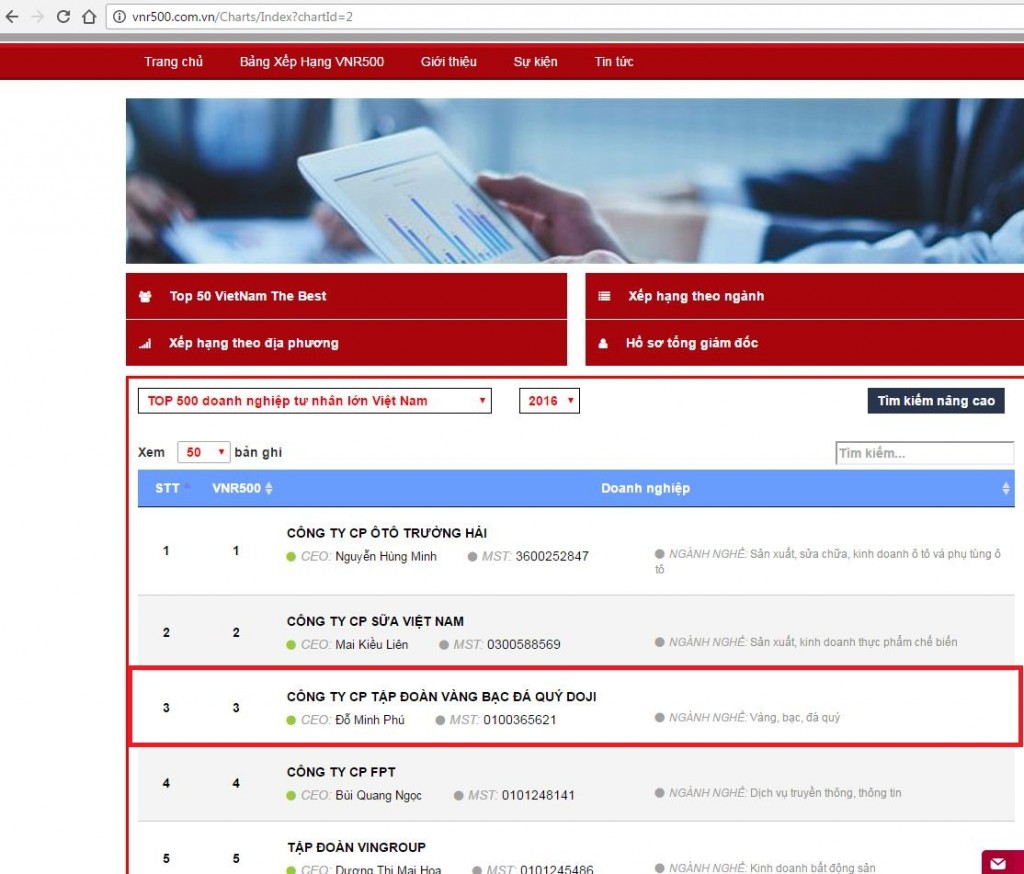Click the Tìm kiếm search input field
Viewport: 1024px width, 874px height.
click(x=925, y=453)
